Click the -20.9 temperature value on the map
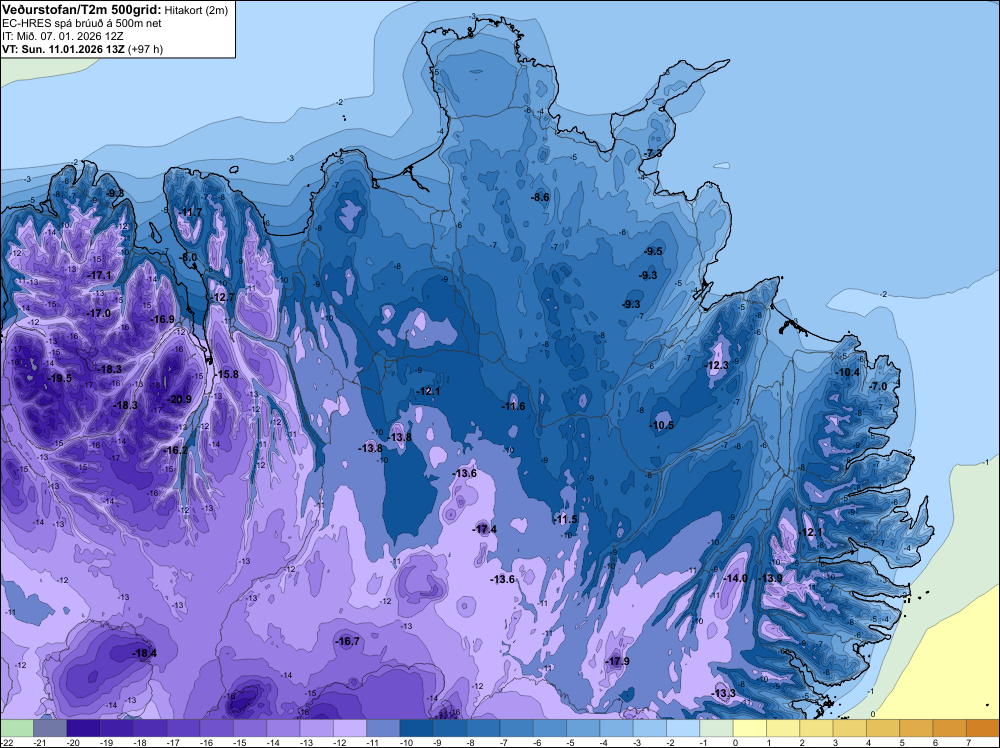Viewport: 1000px width, 748px height. 179,399
